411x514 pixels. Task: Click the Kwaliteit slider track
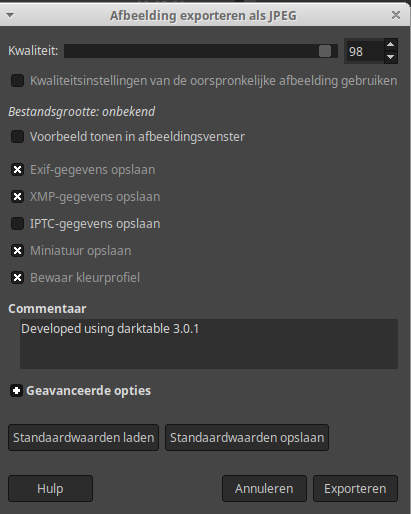pyautogui.click(x=201, y=51)
